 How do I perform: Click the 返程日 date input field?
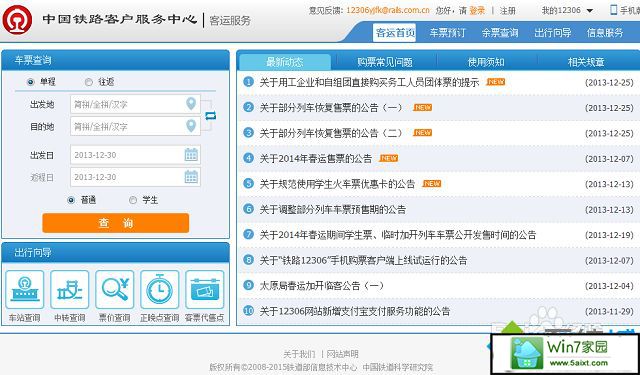(x=135, y=177)
